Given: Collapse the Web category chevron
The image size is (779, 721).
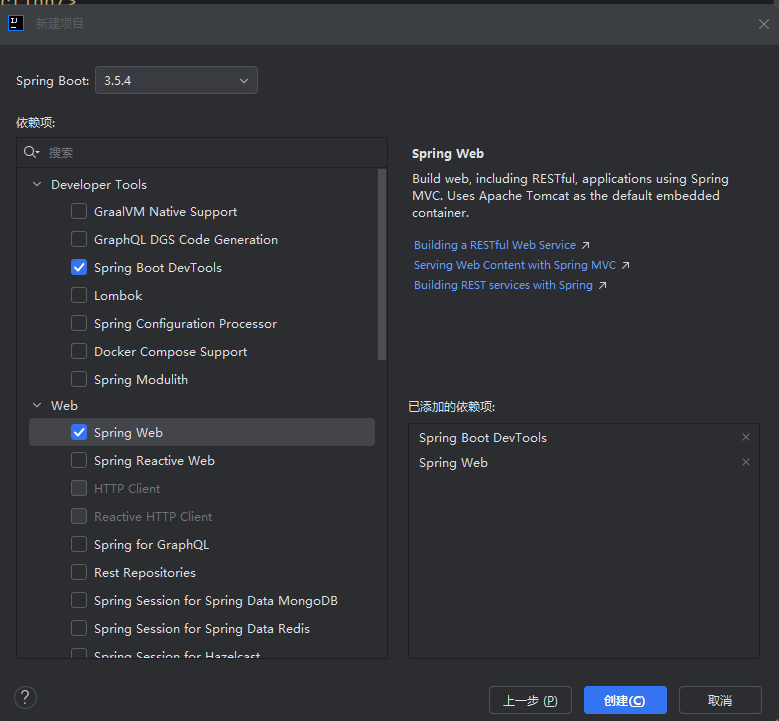Looking at the screenshot, I should coord(37,405).
